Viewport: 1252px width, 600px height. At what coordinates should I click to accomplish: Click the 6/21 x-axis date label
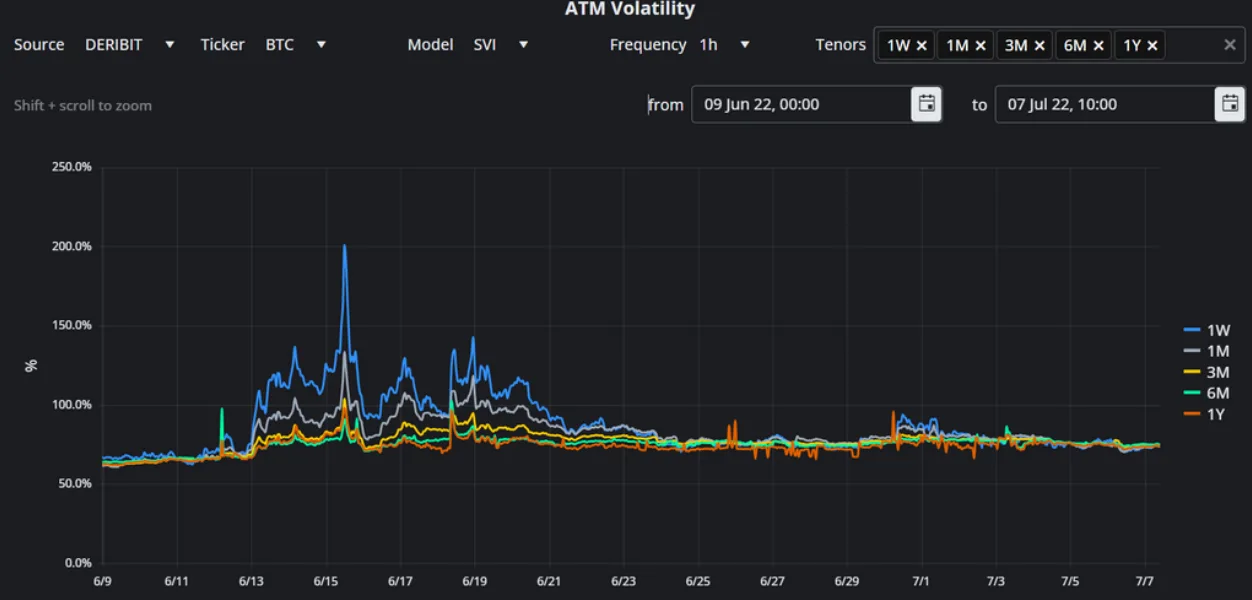tap(549, 581)
